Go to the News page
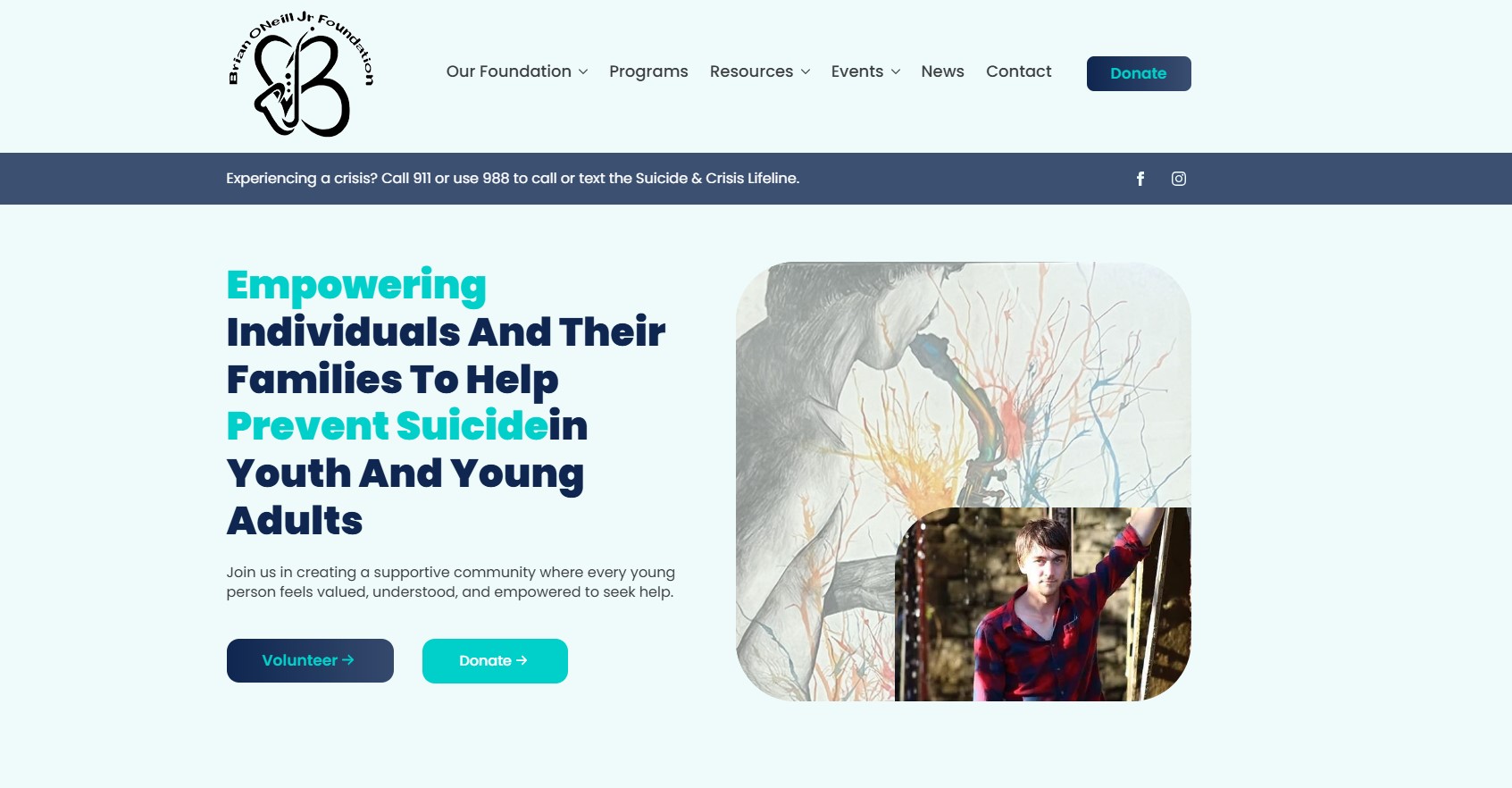Image resolution: width=1512 pixels, height=788 pixels. coord(942,71)
